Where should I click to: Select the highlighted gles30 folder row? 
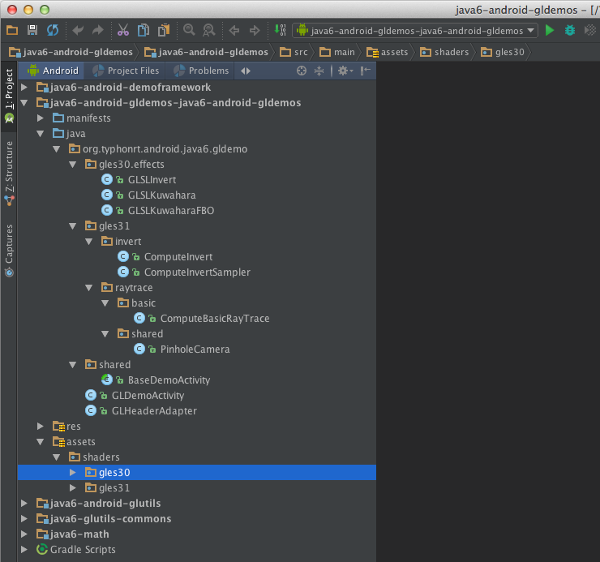[197, 472]
